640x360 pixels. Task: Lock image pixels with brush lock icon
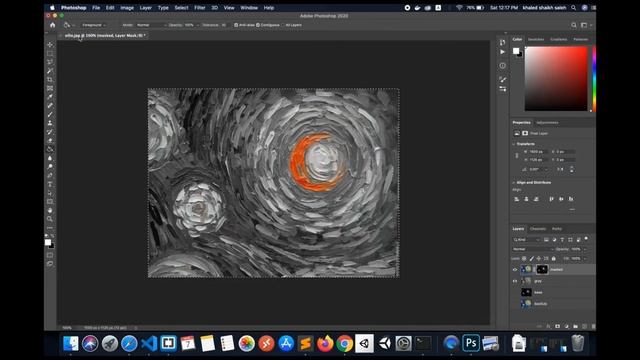coord(531,258)
